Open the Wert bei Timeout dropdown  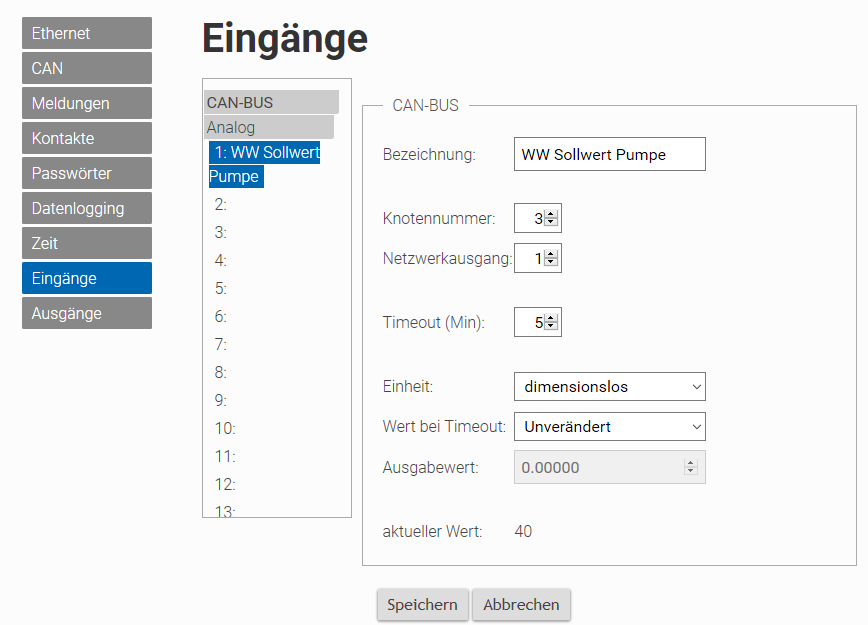coord(609,426)
